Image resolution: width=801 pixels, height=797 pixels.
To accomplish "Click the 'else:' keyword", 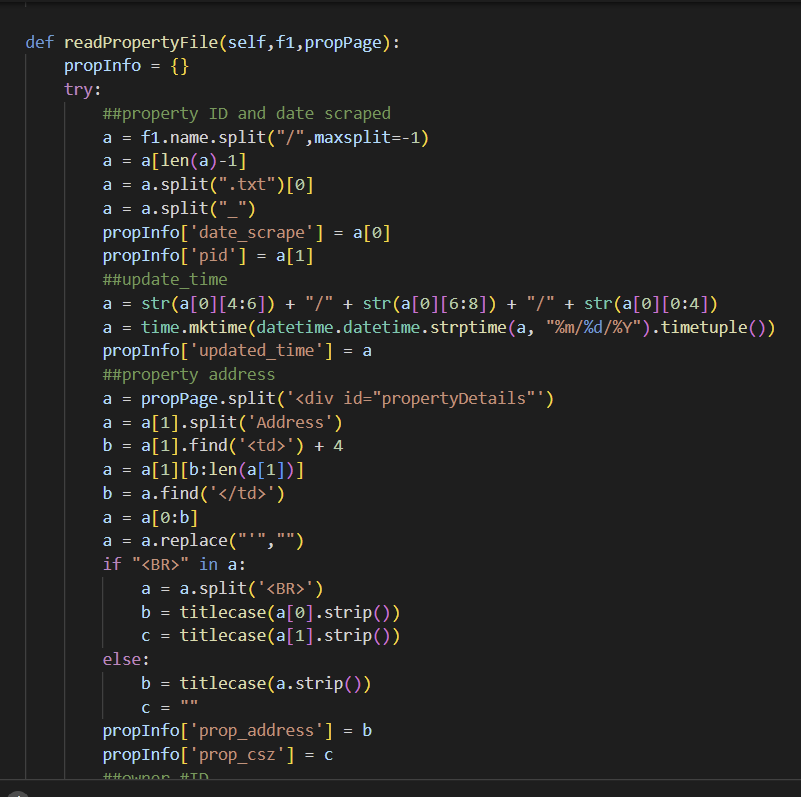I will pos(125,660).
